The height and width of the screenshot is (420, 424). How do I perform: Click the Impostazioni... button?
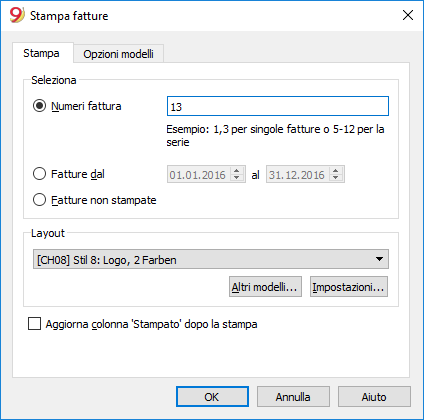click(349, 287)
